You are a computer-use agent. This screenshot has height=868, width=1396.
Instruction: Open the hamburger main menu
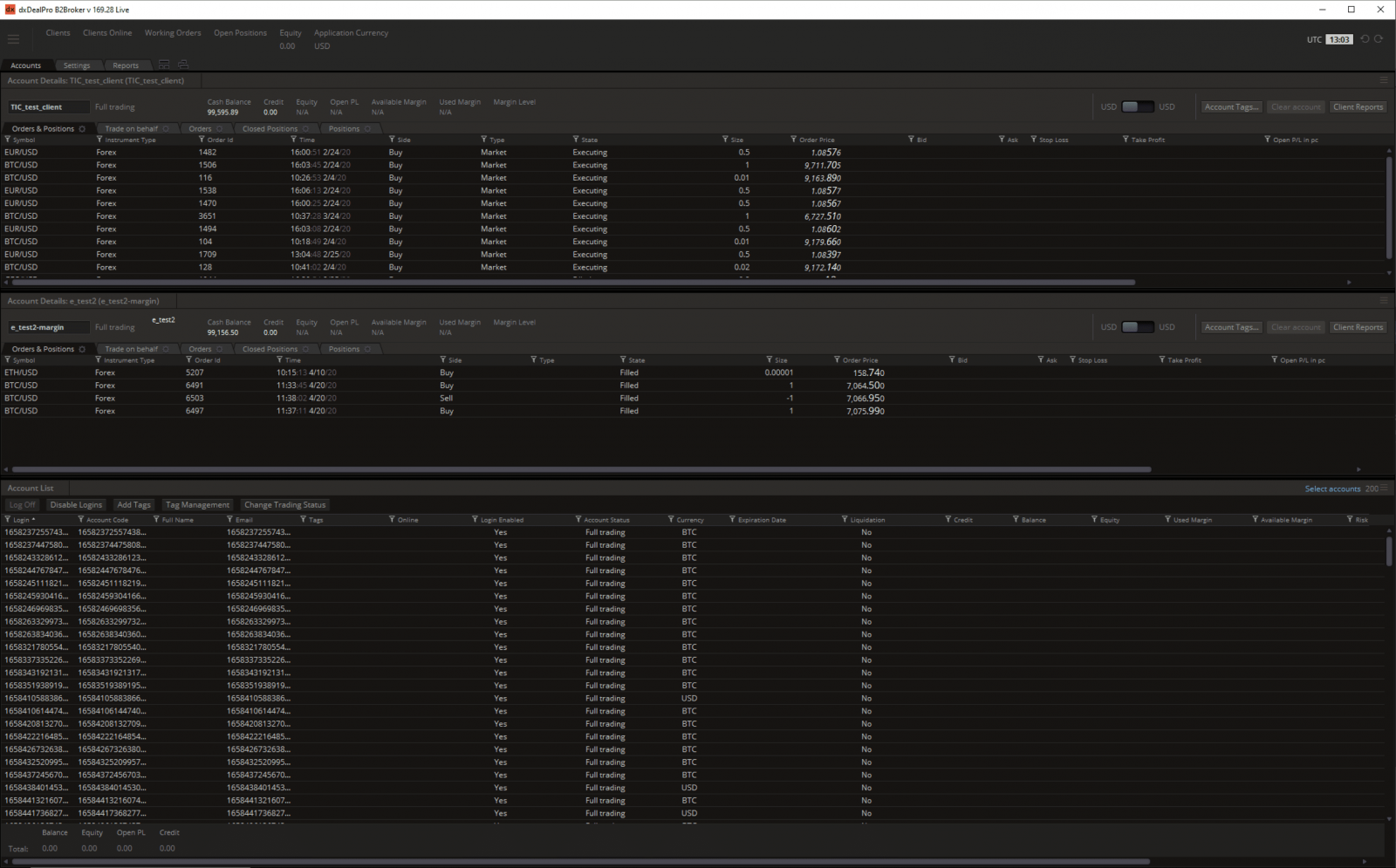tap(13, 39)
